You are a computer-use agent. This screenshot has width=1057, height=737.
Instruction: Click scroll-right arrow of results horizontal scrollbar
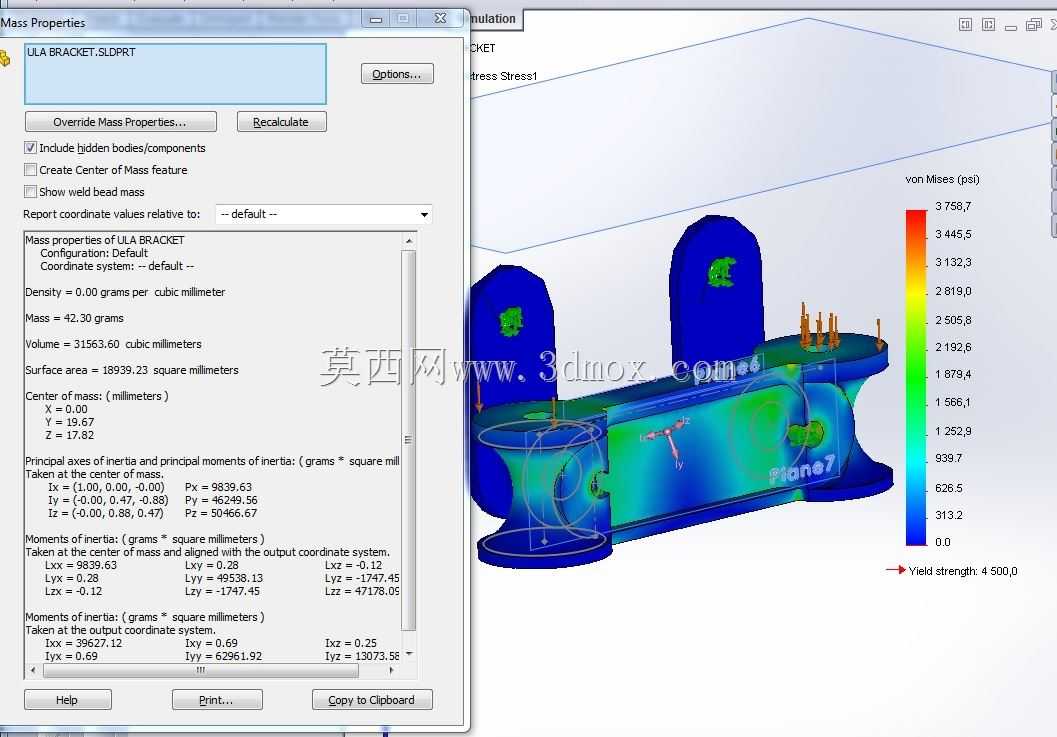click(392, 670)
